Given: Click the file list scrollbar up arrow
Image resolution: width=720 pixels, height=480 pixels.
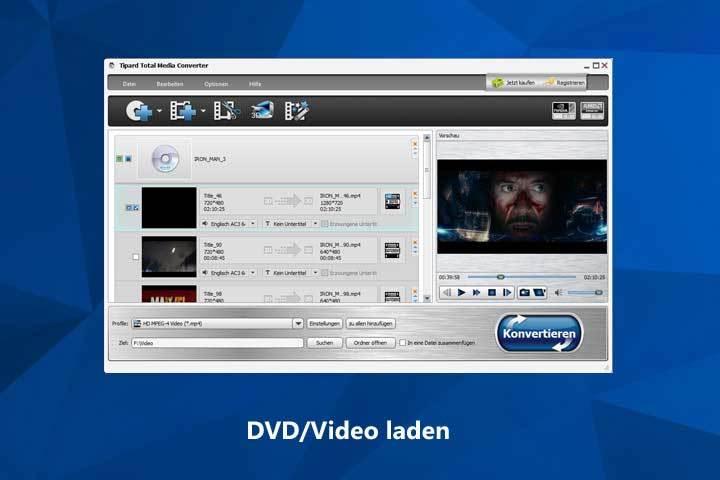Looking at the screenshot, I should 427,138.
